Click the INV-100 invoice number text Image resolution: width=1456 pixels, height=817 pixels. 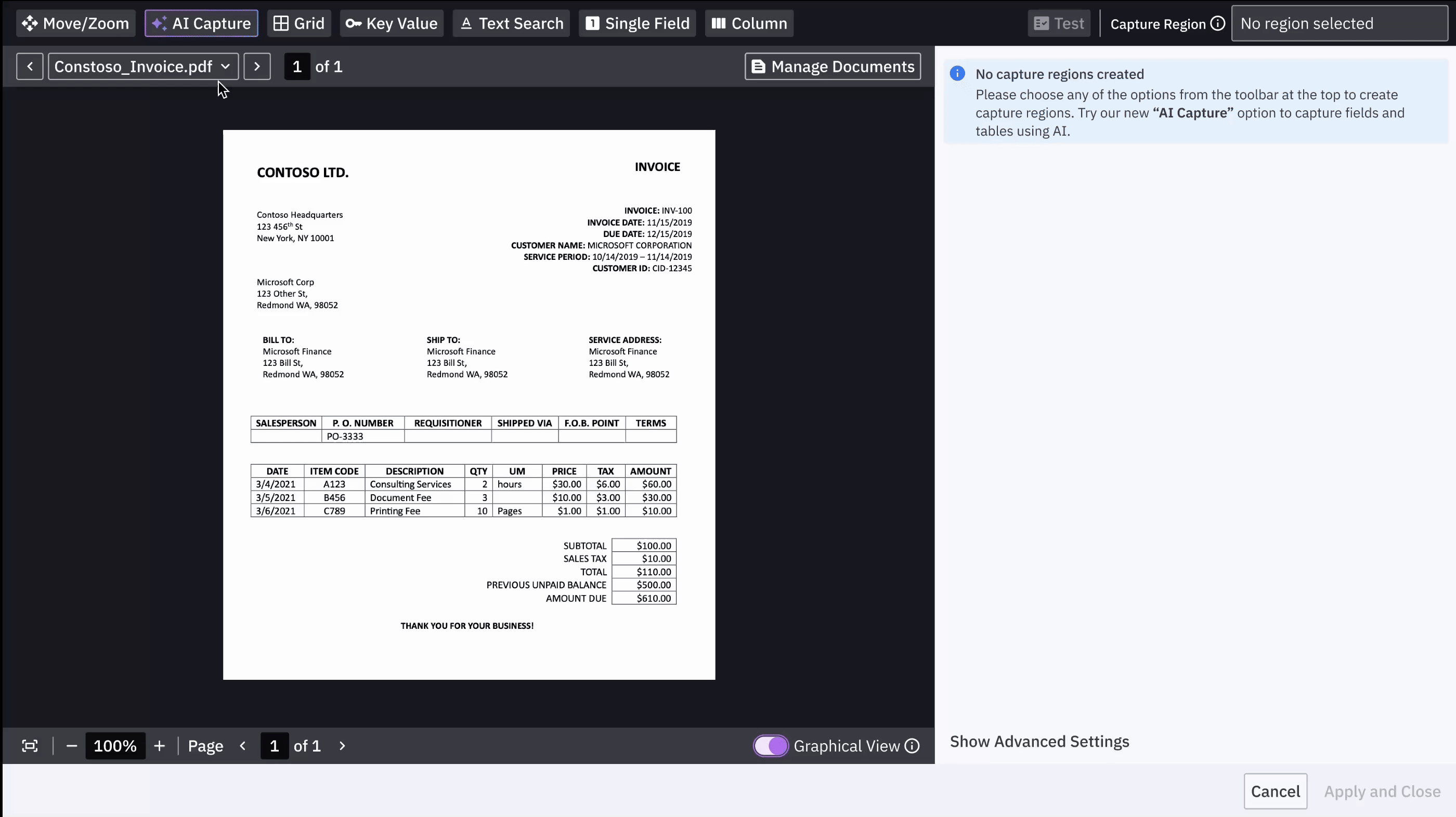pyautogui.click(x=677, y=211)
